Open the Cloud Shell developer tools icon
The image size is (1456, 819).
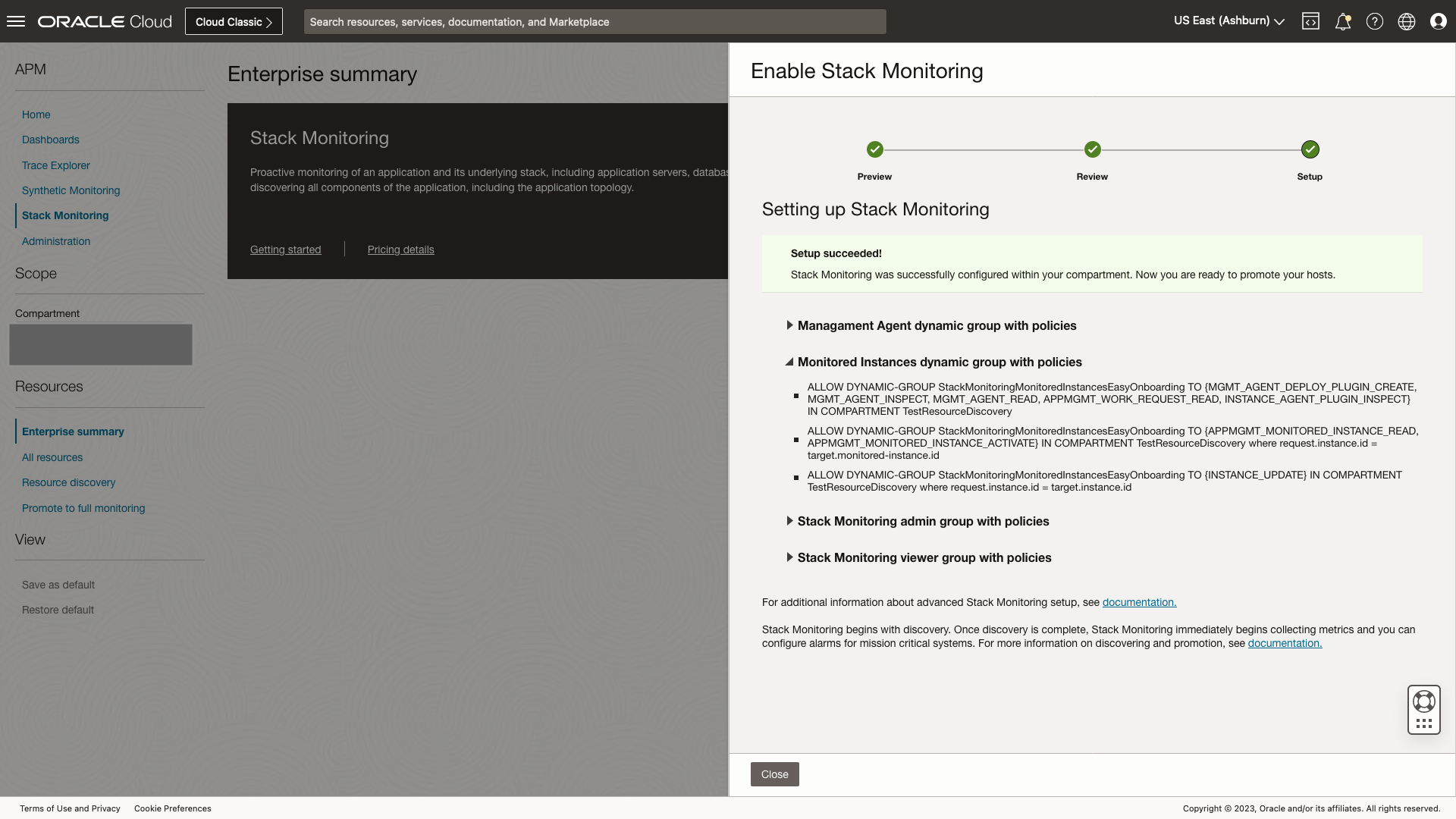pyautogui.click(x=1311, y=20)
